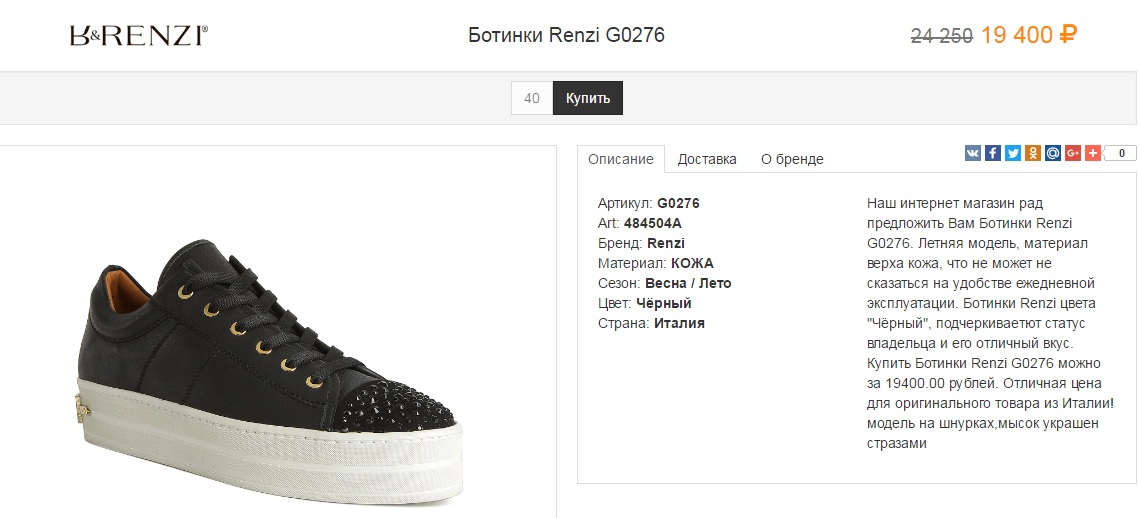Open more sharing options plus icon
This screenshot has width=1139, height=518.
(x=1093, y=153)
